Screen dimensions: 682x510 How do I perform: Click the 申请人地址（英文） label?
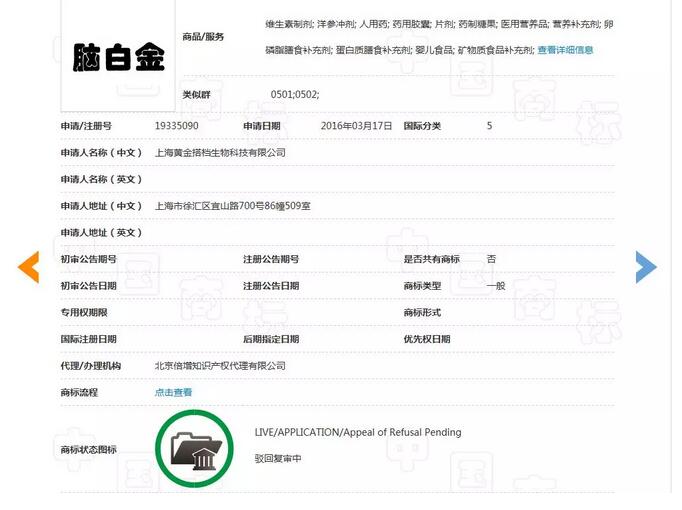tap(101, 233)
